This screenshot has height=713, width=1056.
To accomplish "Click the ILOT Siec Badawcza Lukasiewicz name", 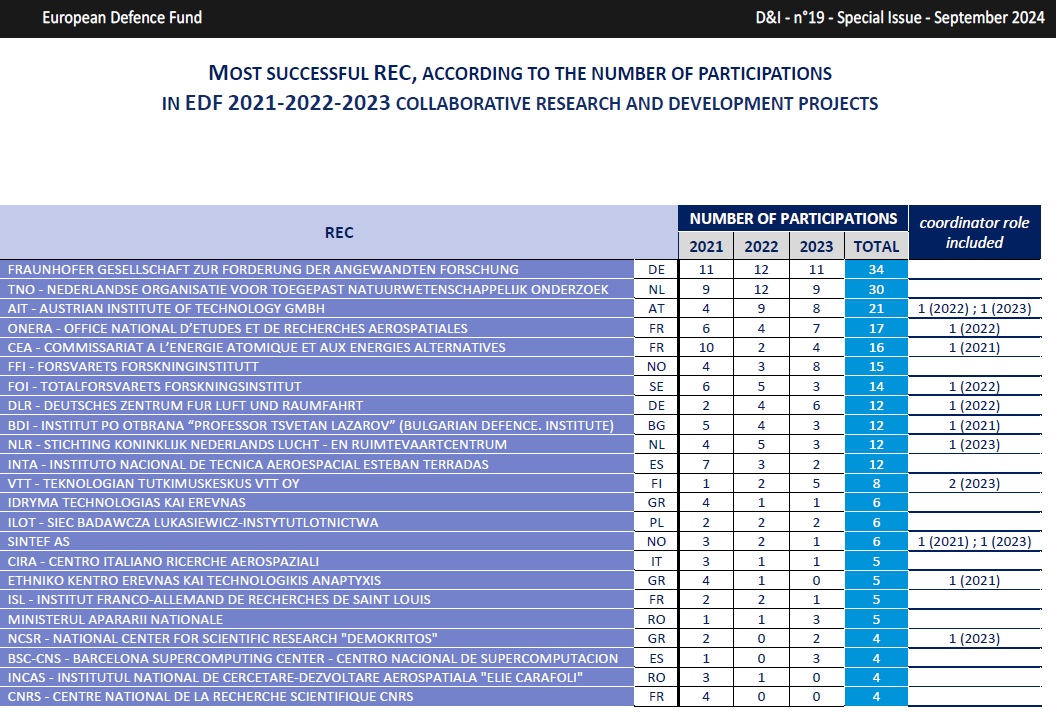I will (193, 522).
